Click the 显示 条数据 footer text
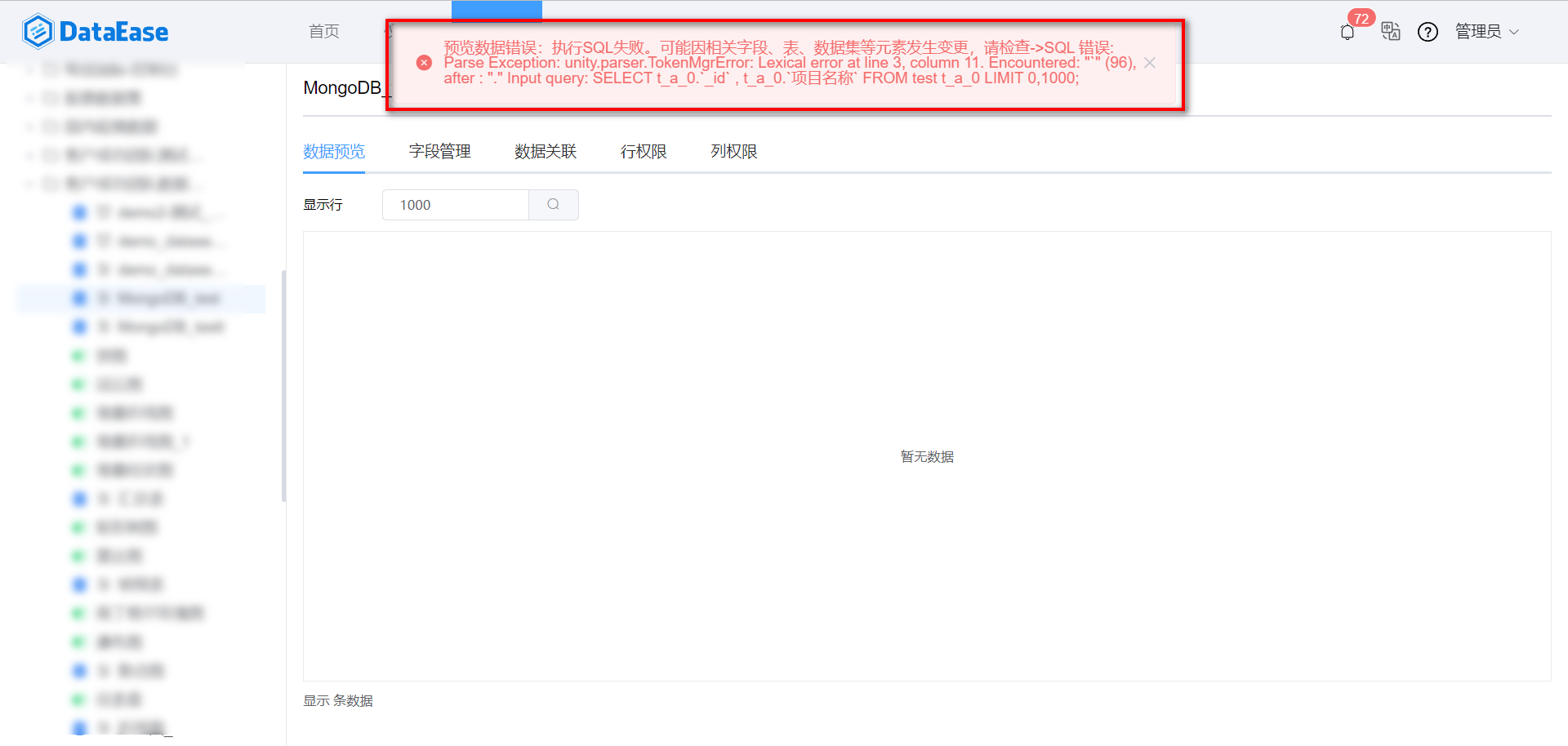The width and height of the screenshot is (1568, 746). (338, 701)
